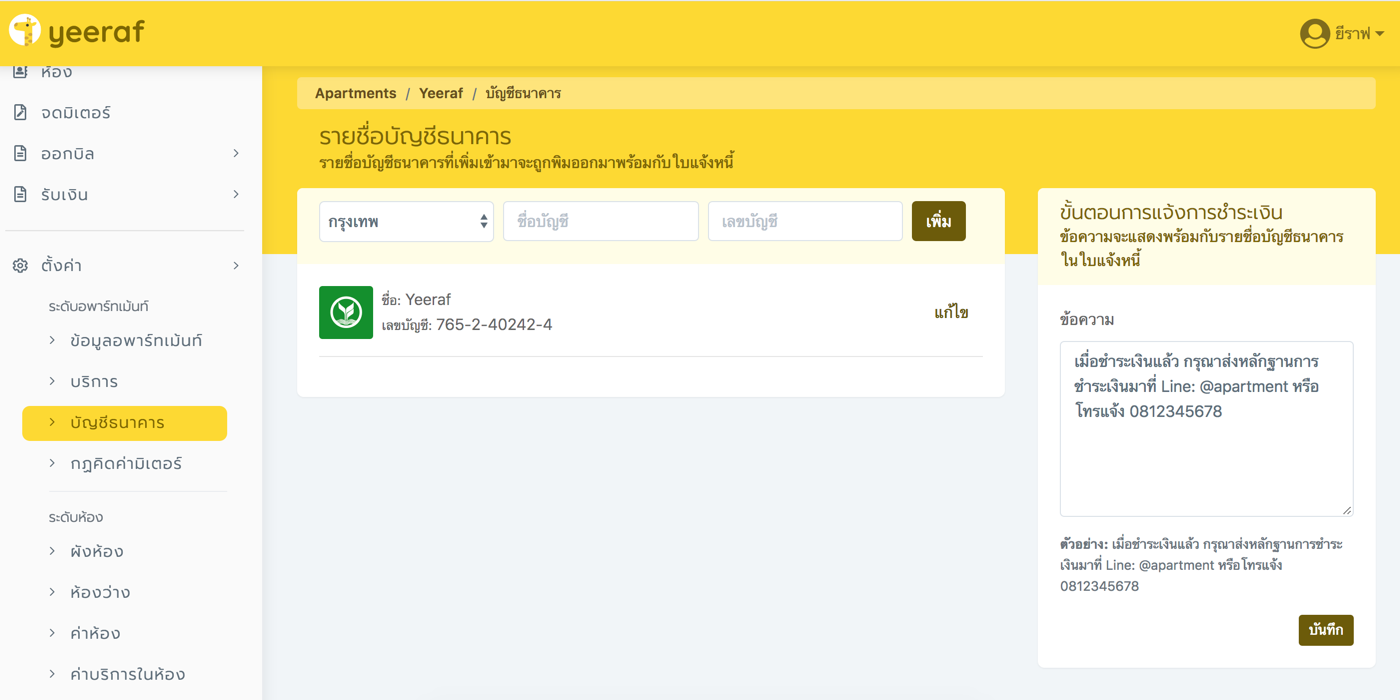1400x700 pixels.
Task: Collapse the ตั้งค่า section chevron
Action: [x=236, y=266]
